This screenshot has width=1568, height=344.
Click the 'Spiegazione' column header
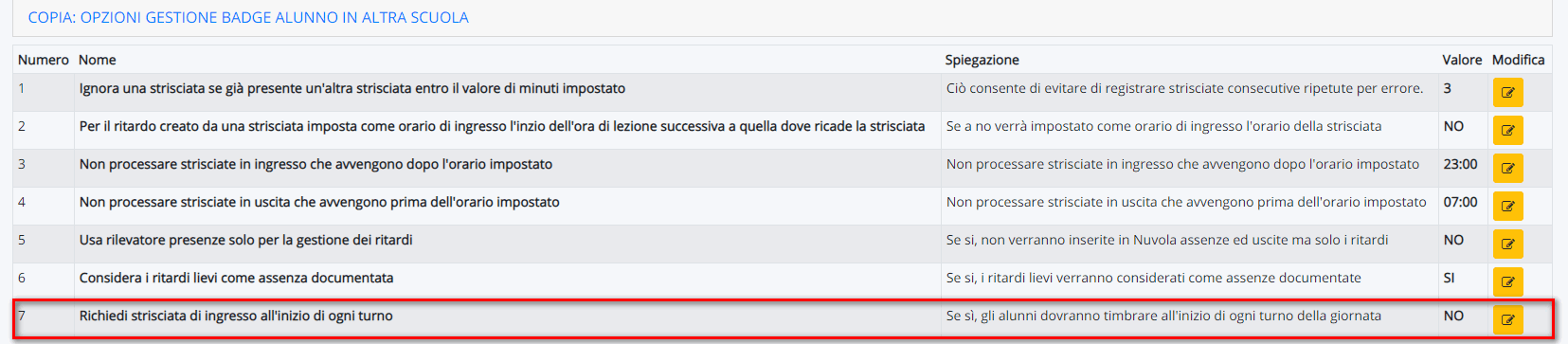tap(982, 60)
